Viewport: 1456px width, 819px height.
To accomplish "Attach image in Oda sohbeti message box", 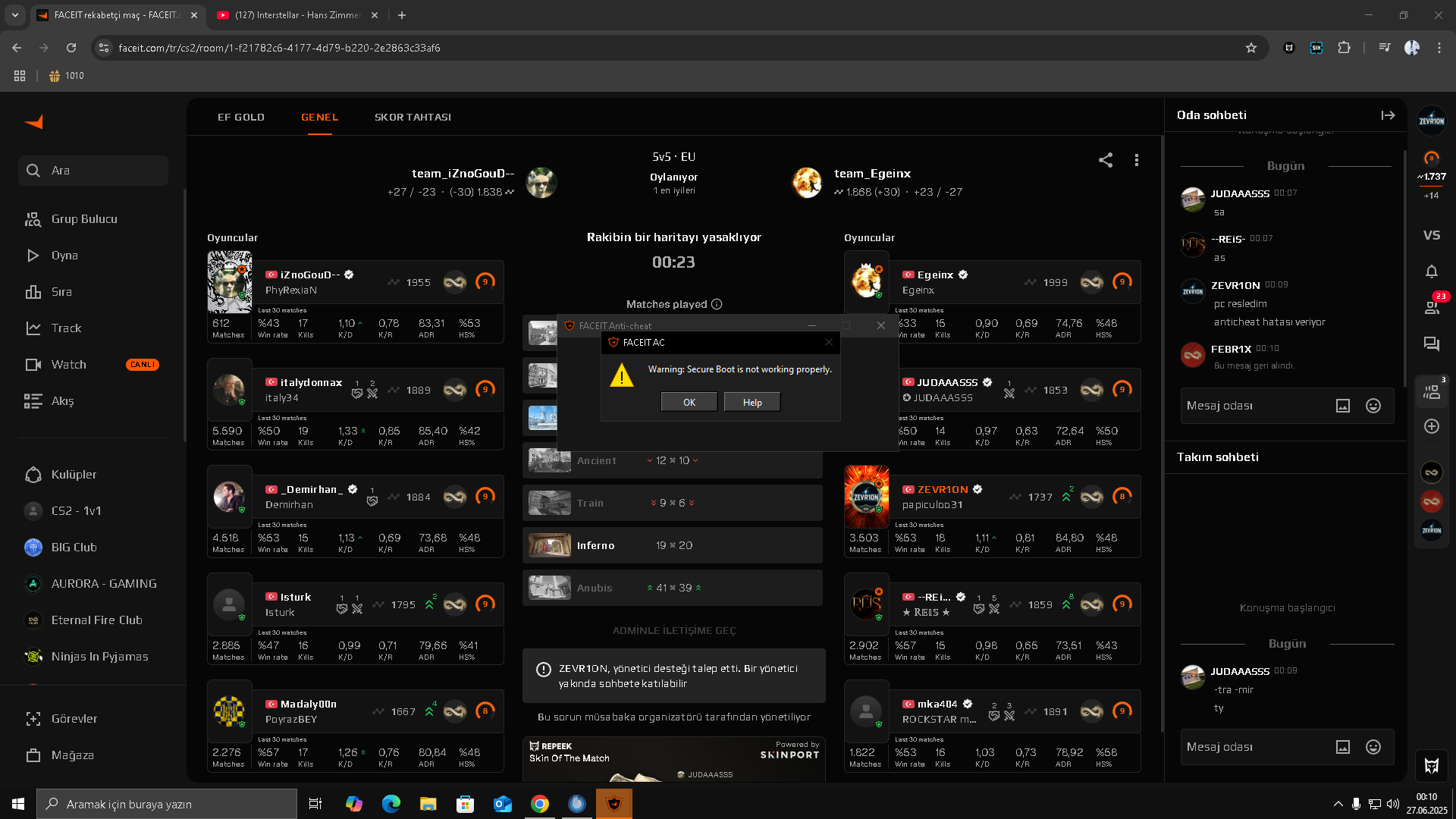I will (x=1343, y=406).
